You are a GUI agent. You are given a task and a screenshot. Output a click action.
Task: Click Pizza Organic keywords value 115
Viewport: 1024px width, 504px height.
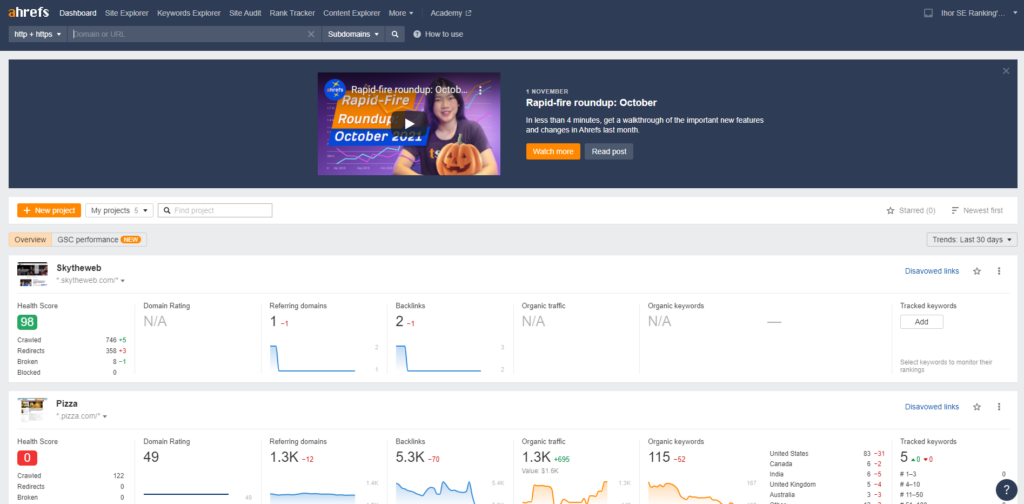point(659,457)
